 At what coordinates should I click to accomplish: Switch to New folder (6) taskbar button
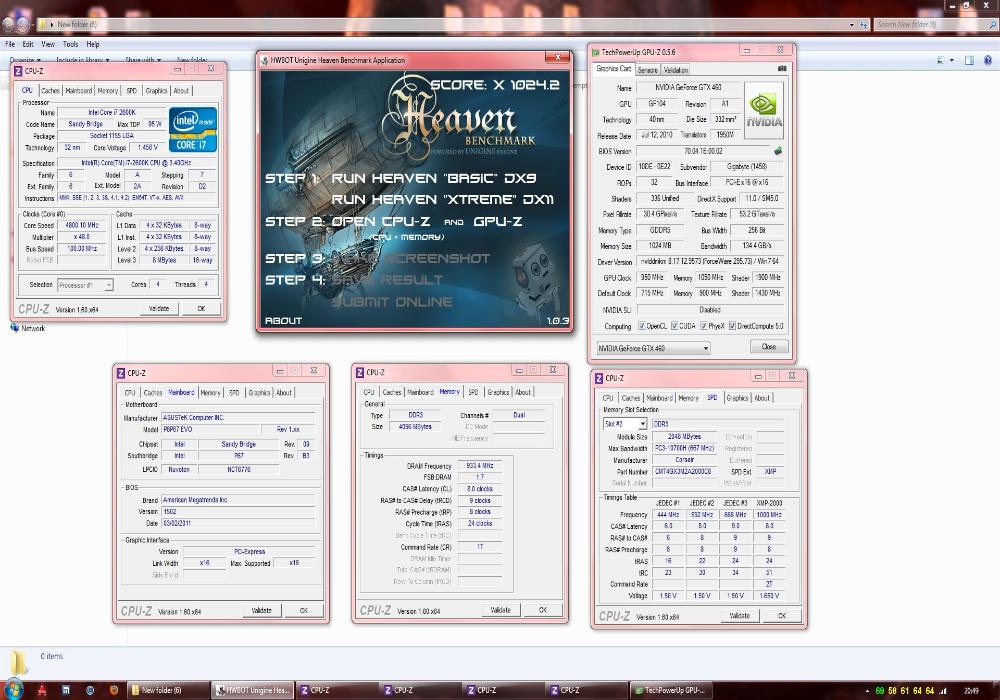pos(168,690)
